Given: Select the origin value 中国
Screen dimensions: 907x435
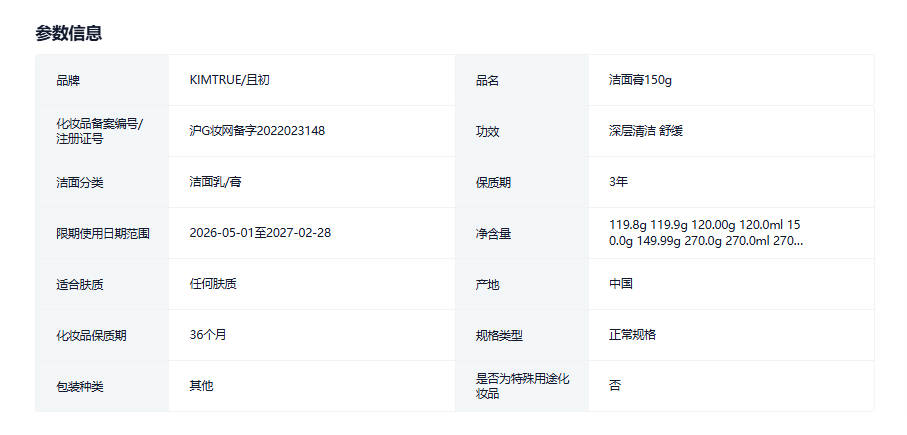Looking at the screenshot, I should tap(621, 284).
